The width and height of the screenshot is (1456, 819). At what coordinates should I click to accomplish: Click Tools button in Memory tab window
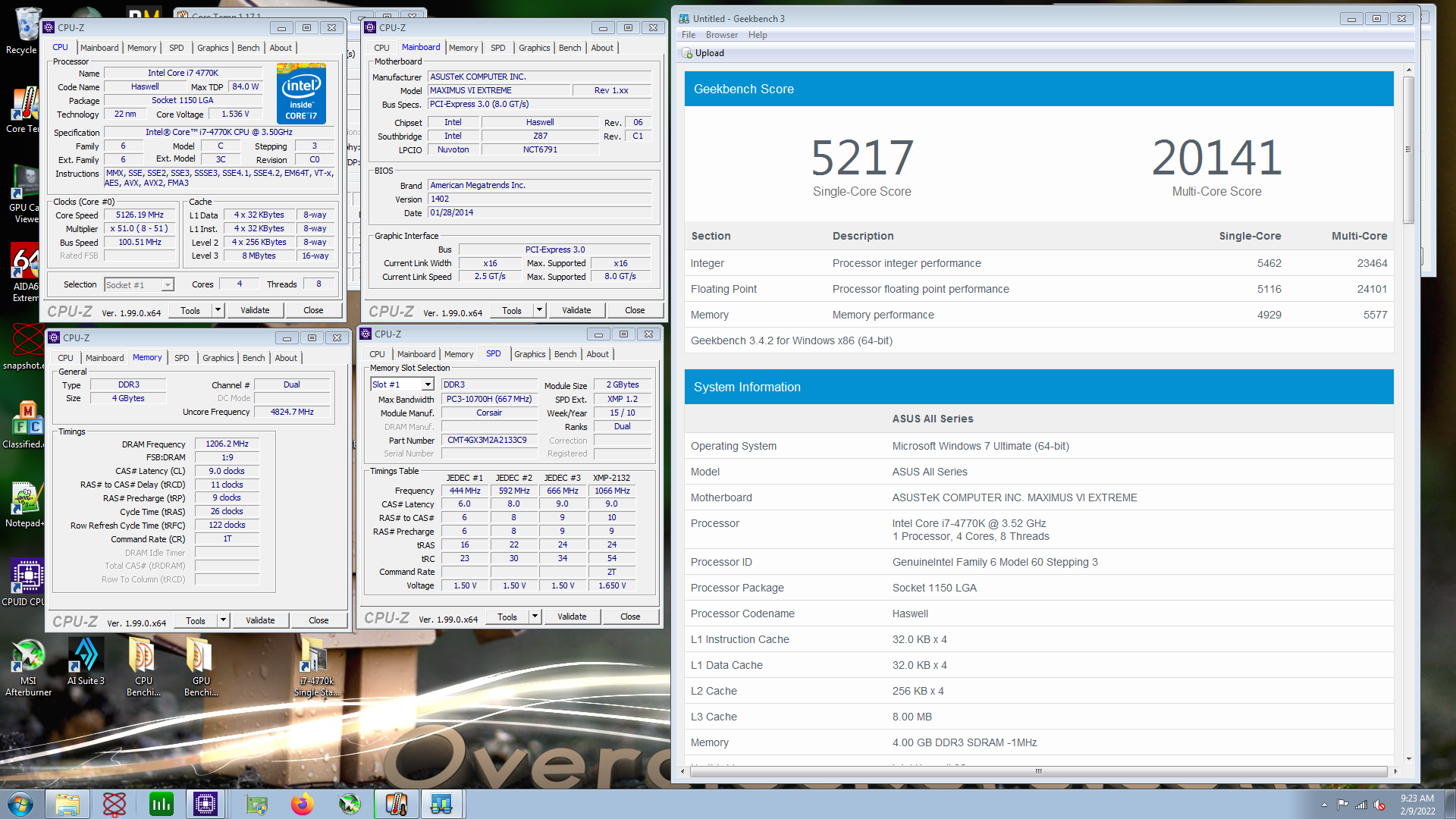click(196, 620)
